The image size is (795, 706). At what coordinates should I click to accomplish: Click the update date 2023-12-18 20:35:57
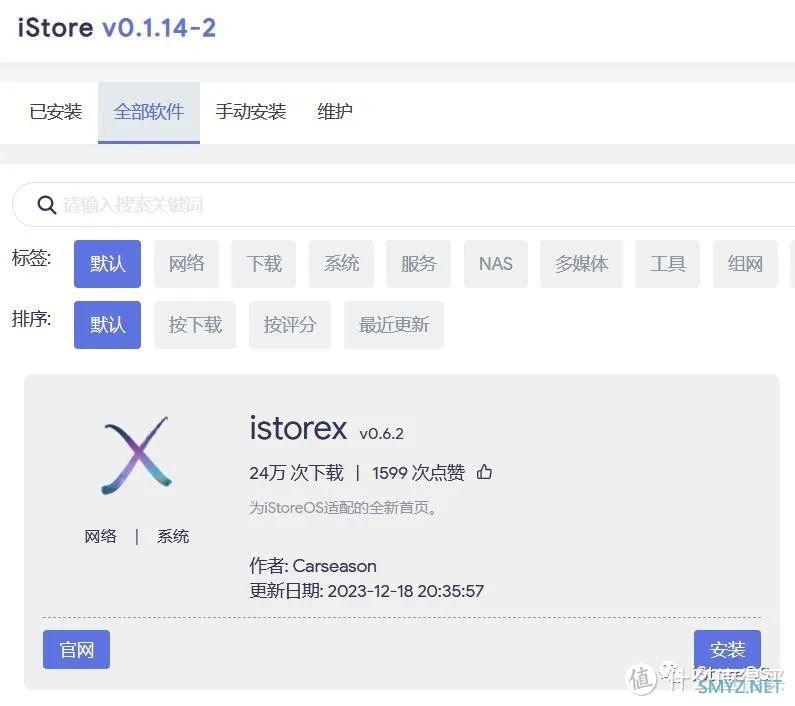(x=406, y=591)
